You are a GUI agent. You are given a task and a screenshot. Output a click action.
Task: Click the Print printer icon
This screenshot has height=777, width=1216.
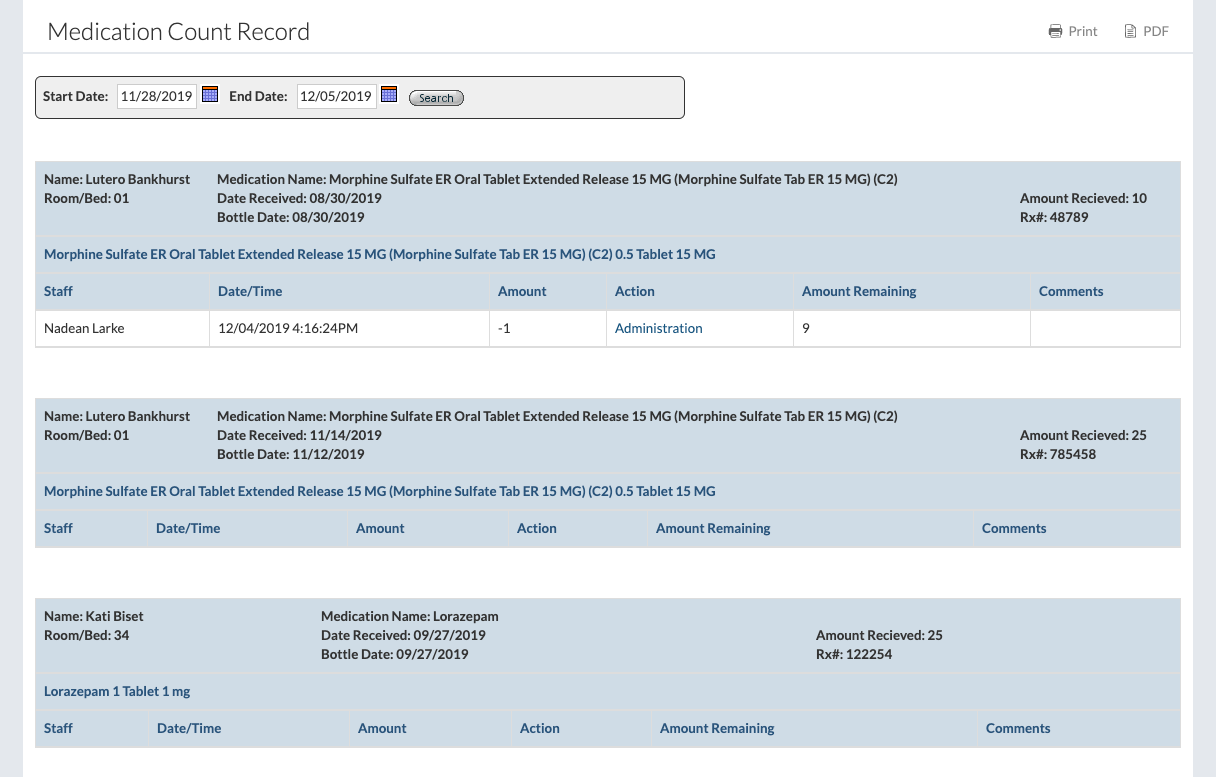pos(1055,31)
